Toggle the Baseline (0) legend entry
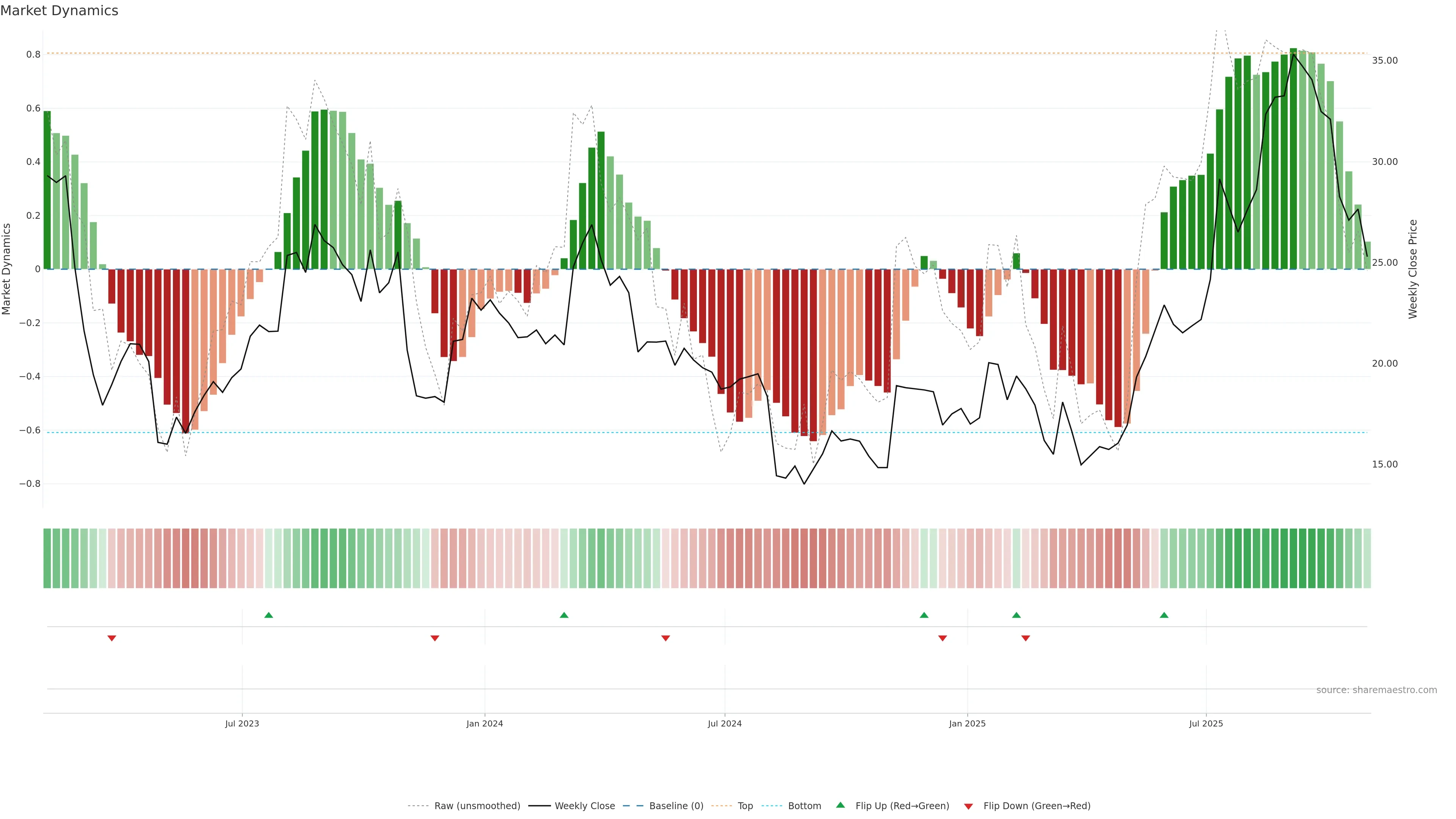1456x819 pixels. click(x=676, y=806)
